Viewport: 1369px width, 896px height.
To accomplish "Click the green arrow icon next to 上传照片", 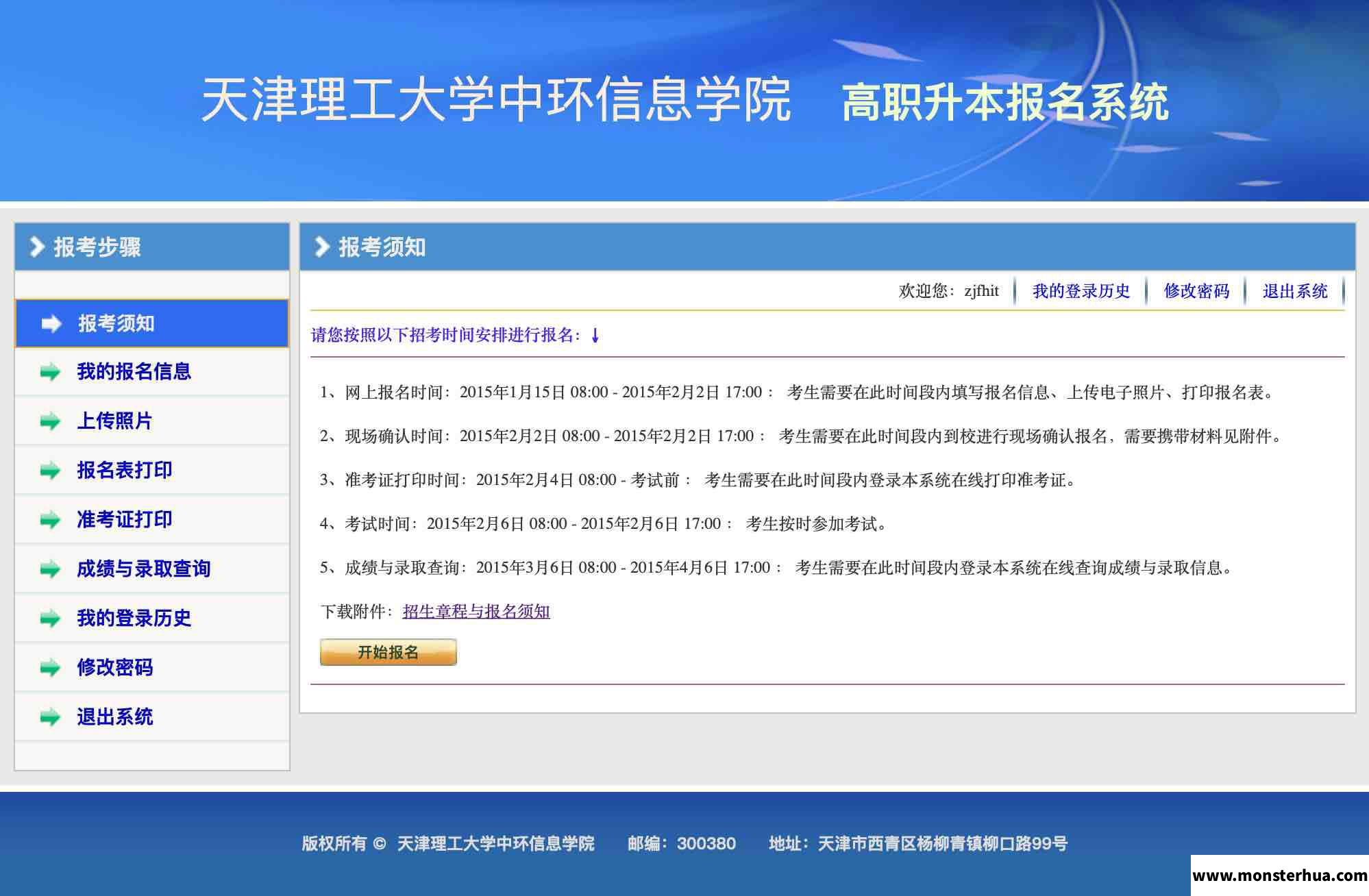I will (x=50, y=421).
